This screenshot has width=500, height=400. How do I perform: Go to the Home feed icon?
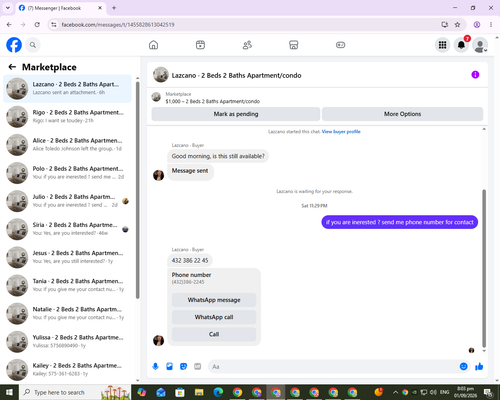click(x=153, y=45)
